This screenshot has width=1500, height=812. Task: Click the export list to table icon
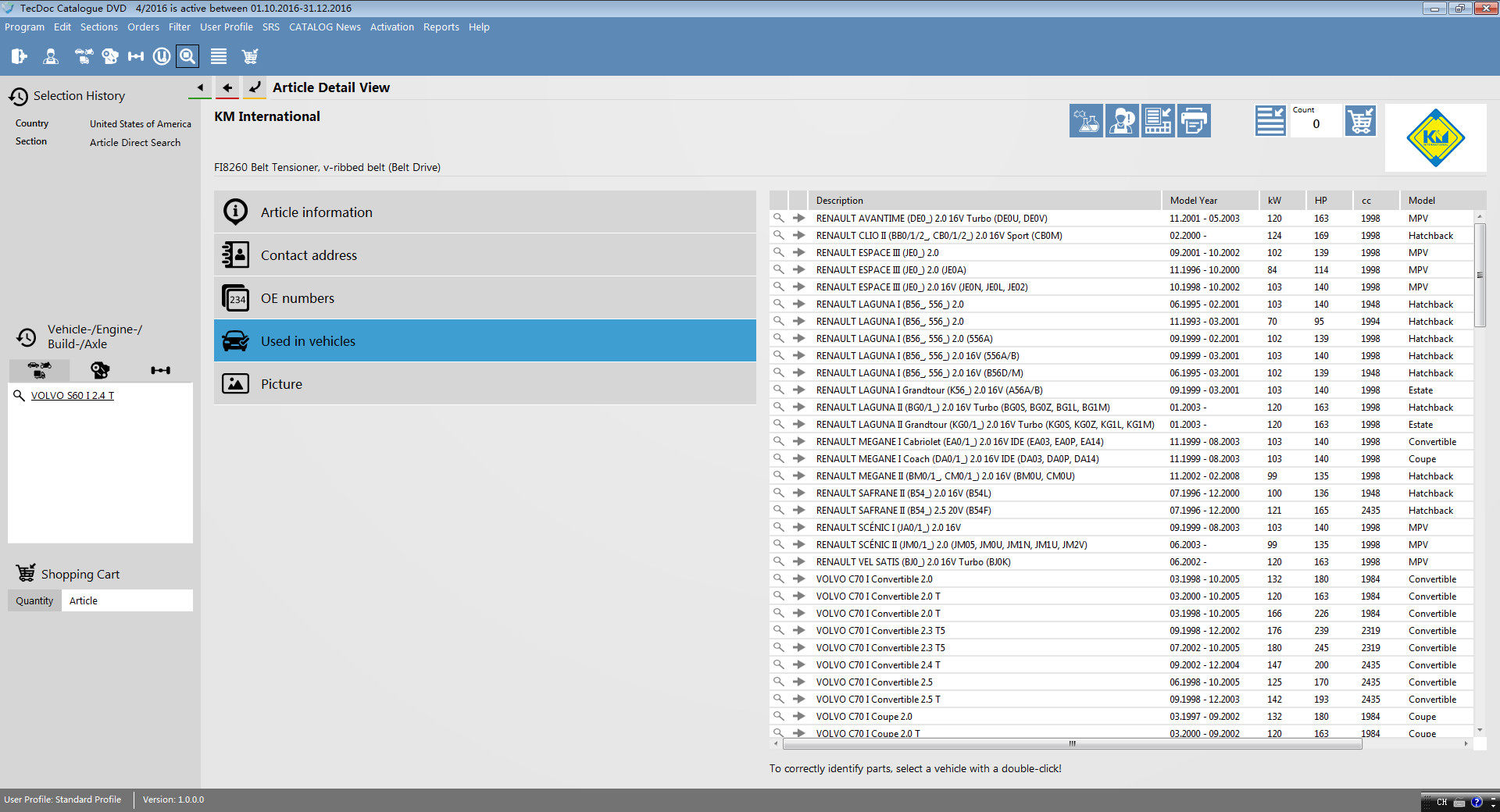click(x=1158, y=121)
